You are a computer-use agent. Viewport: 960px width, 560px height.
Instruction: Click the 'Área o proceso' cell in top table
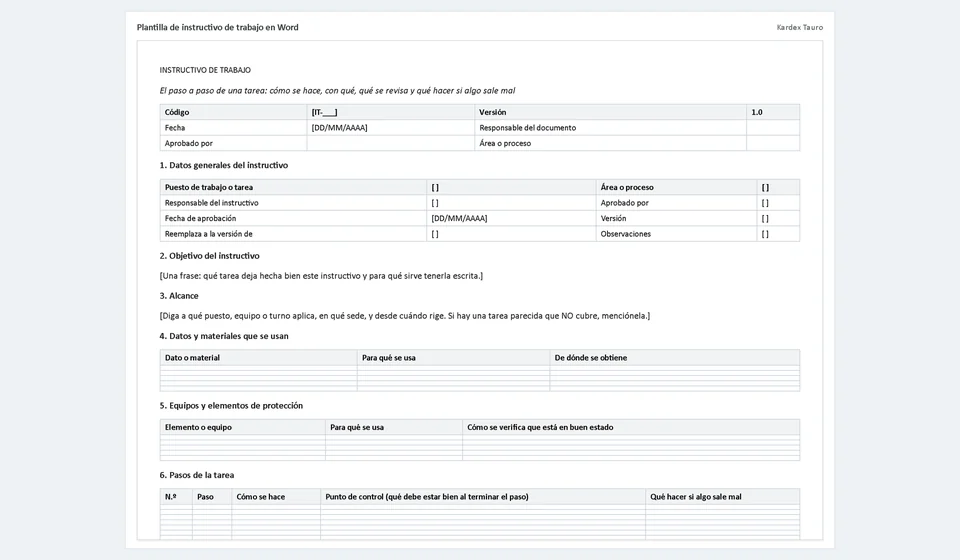(x=610, y=143)
